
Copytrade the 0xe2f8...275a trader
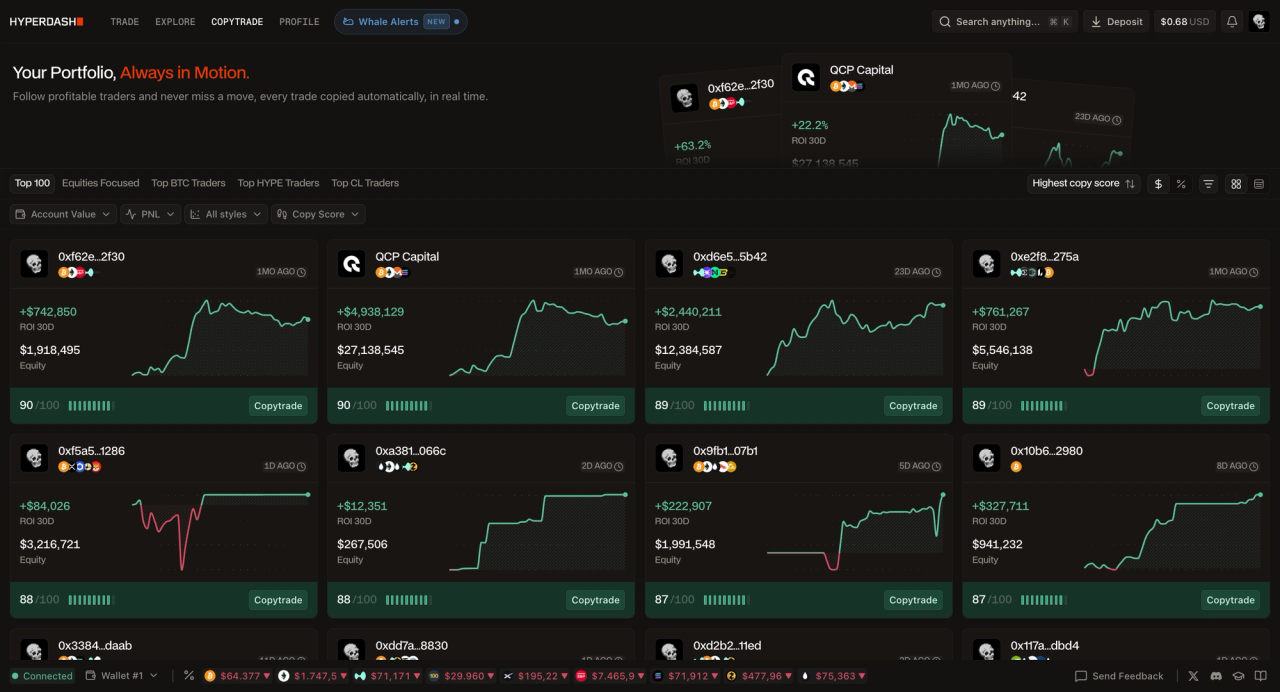1230,406
